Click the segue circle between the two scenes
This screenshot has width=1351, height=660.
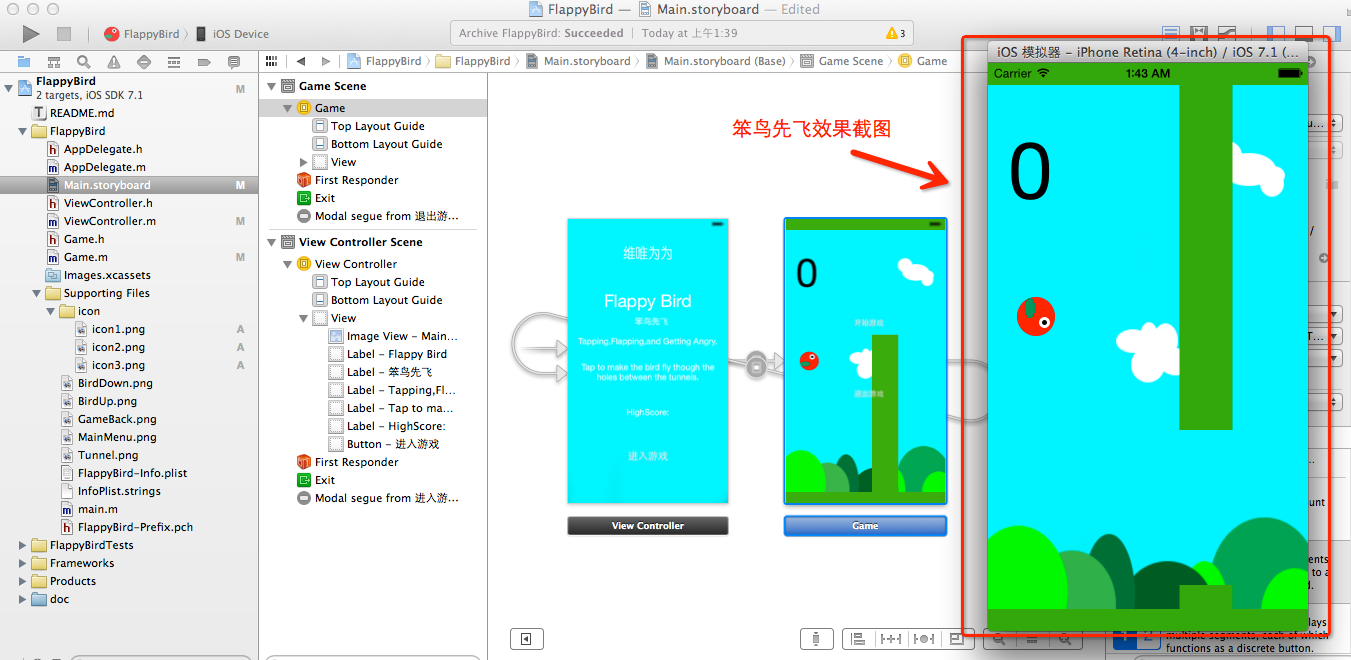click(x=757, y=364)
